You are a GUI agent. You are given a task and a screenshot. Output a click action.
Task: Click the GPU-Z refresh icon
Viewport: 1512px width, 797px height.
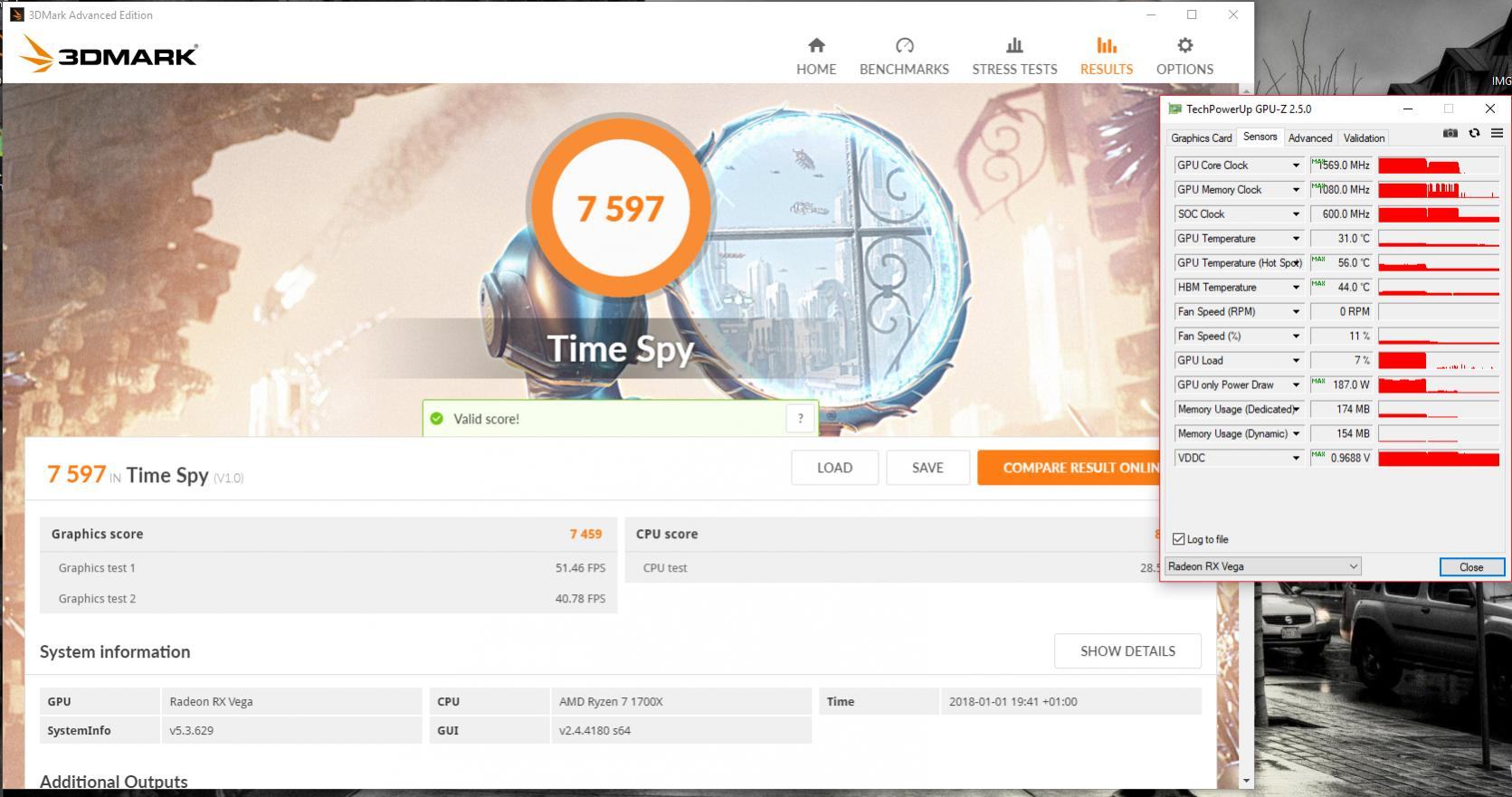point(1474,133)
